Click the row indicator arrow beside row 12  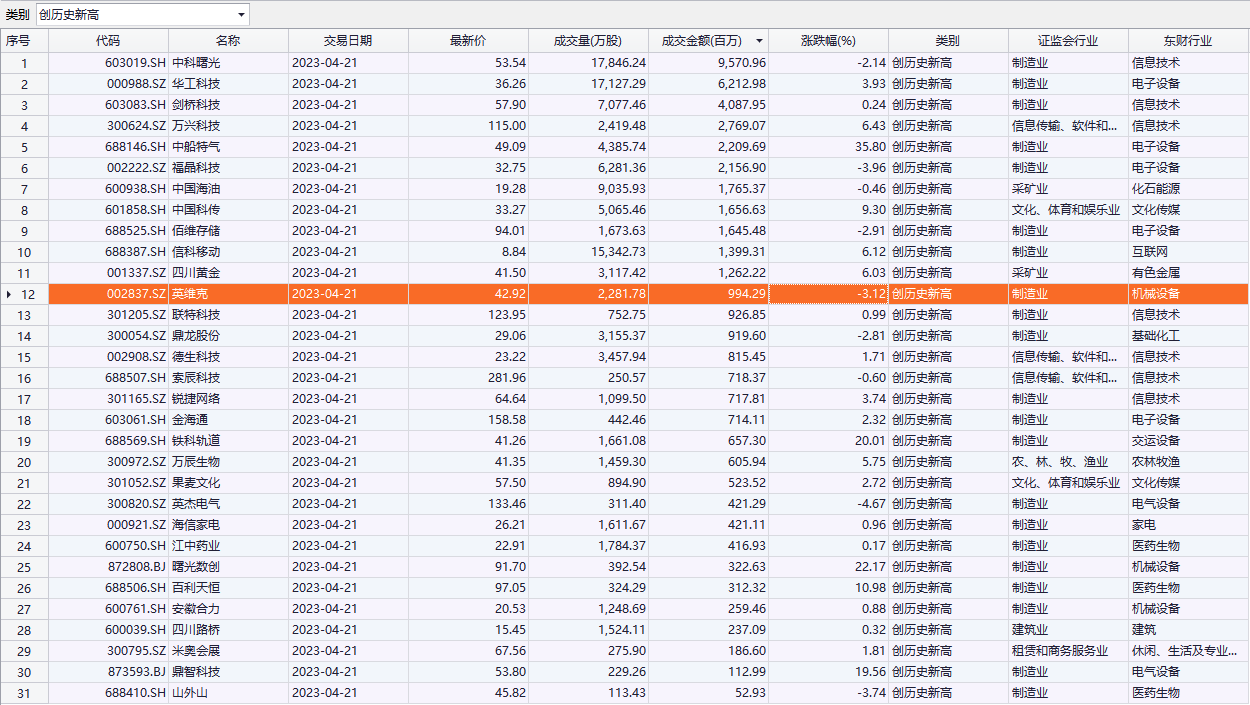(x=9, y=294)
